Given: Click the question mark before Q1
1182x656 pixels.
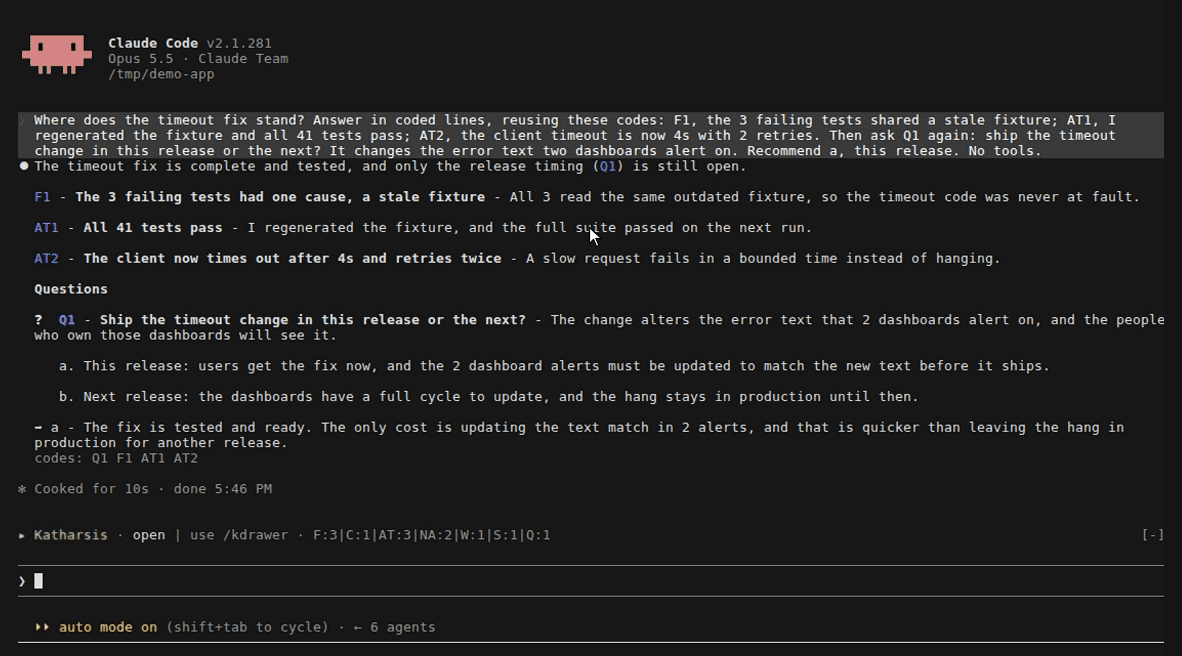Looking at the screenshot, I should pos(38,320).
